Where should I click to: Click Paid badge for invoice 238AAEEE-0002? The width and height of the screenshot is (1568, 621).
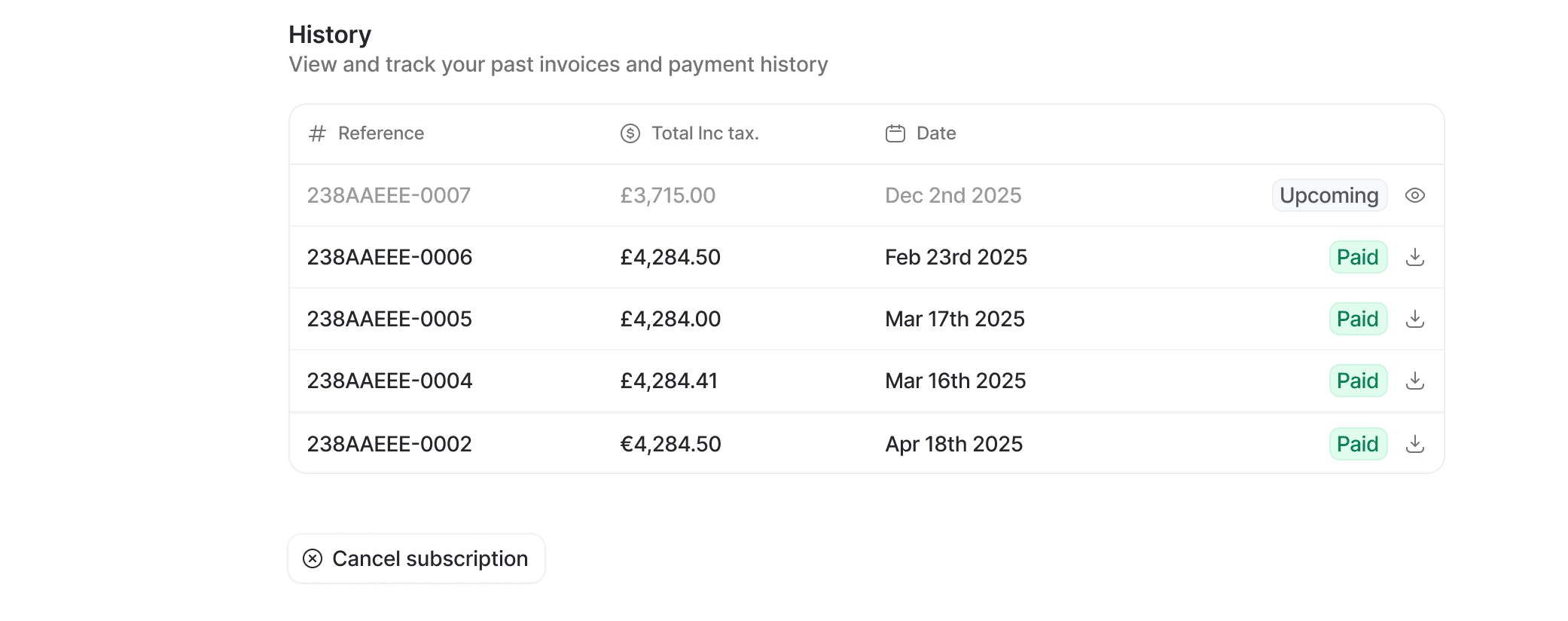pos(1358,444)
